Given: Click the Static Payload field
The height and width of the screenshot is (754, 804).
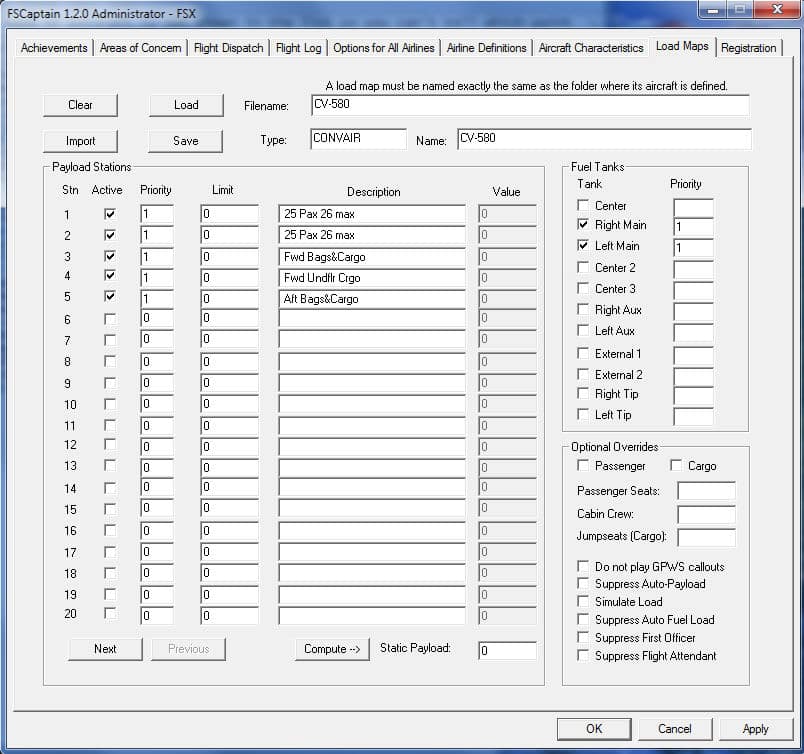Looking at the screenshot, I should click(507, 650).
